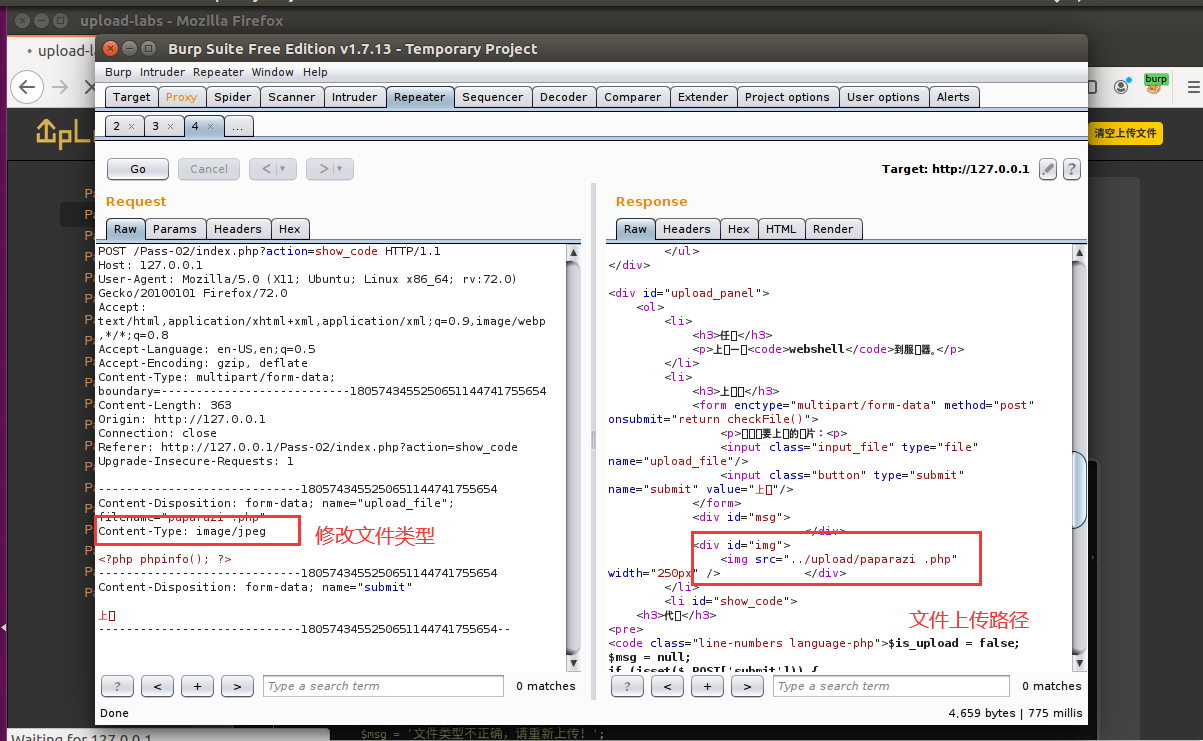Click the burp extension icon in Firefox toolbar
This screenshot has height=741, width=1203.
(x=1156, y=86)
